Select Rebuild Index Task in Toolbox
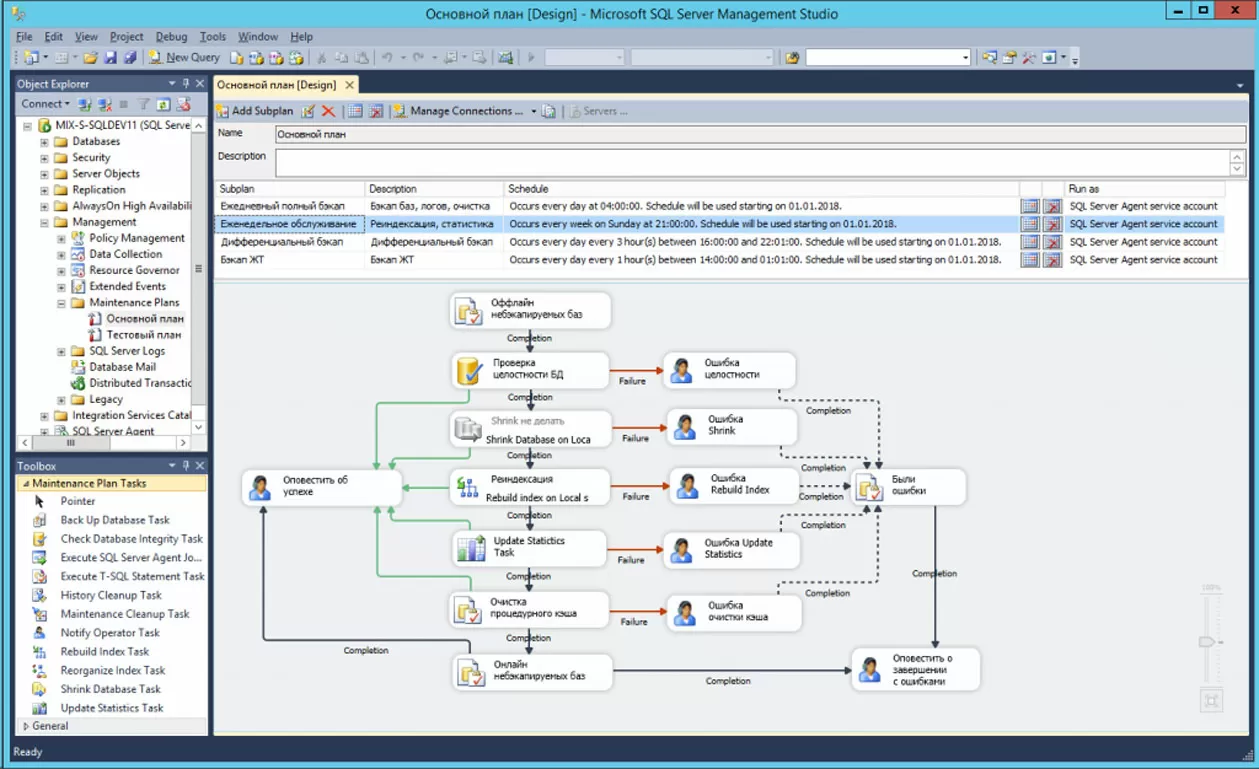This screenshot has height=769, width=1259. [105, 652]
